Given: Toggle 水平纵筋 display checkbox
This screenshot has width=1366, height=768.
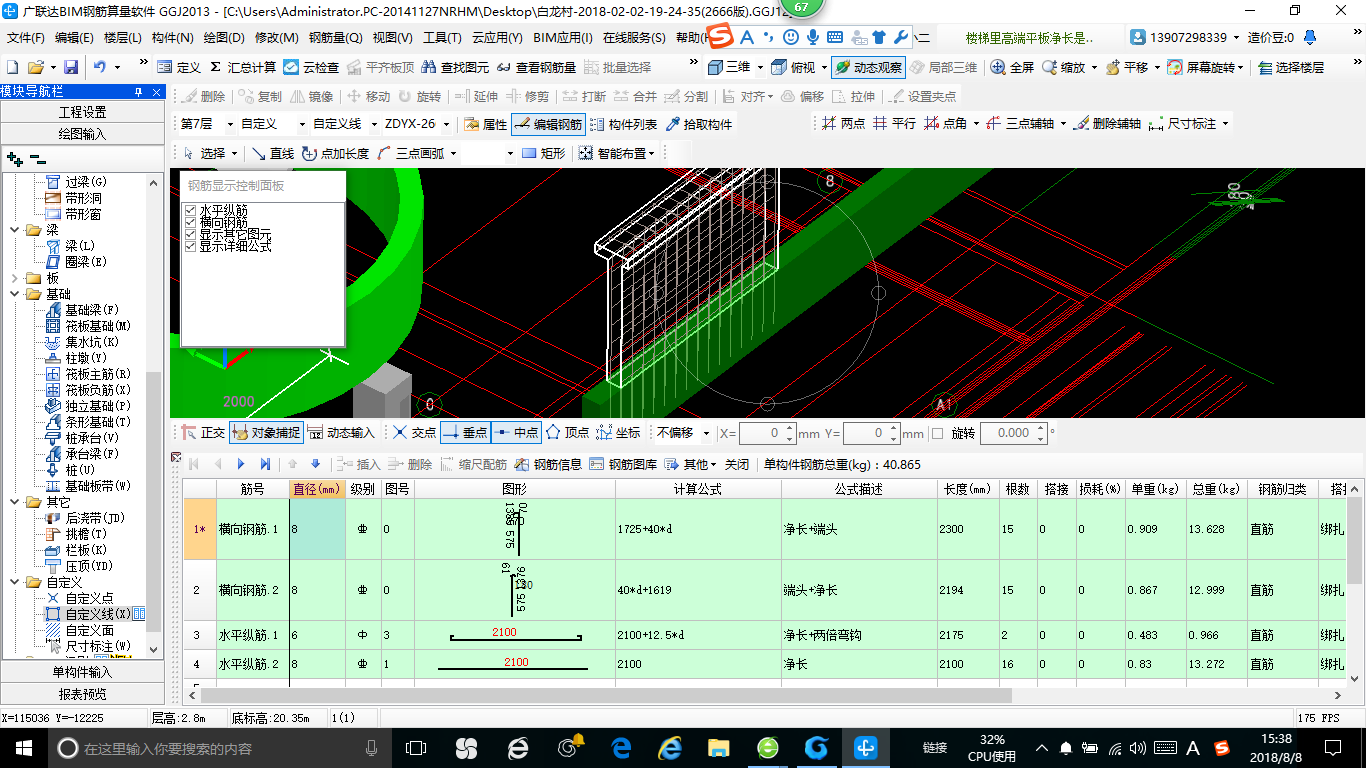Looking at the screenshot, I should 190,210.
